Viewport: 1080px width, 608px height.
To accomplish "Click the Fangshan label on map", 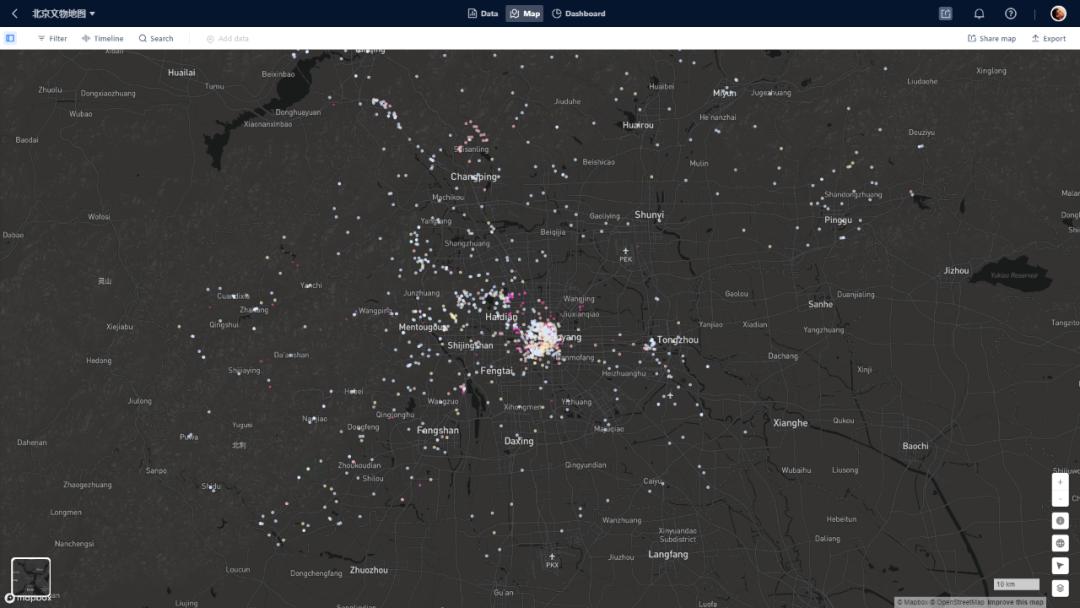I will point(437,430).
